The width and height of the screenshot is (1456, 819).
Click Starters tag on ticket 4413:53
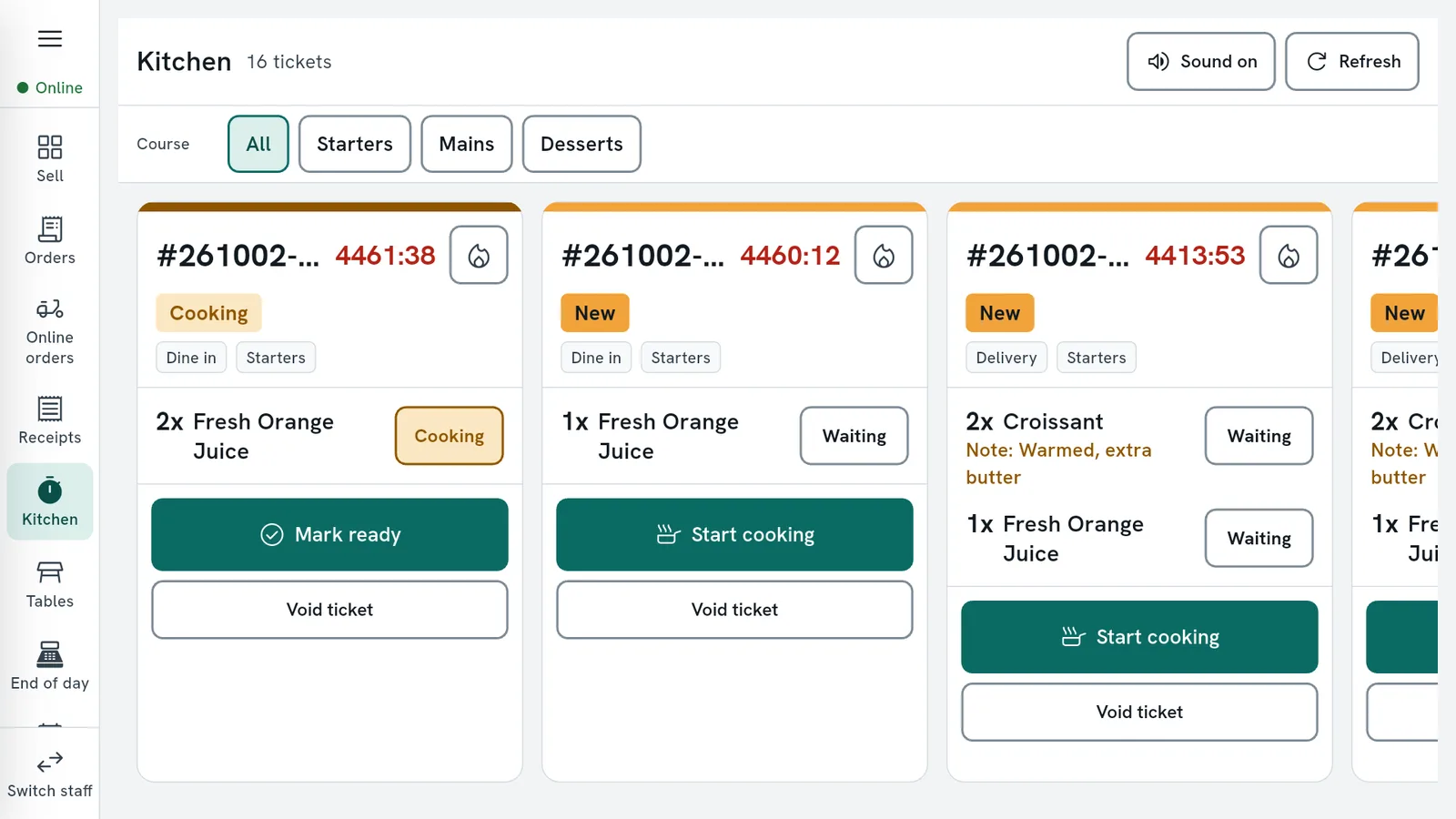[x=1097, y=358]
